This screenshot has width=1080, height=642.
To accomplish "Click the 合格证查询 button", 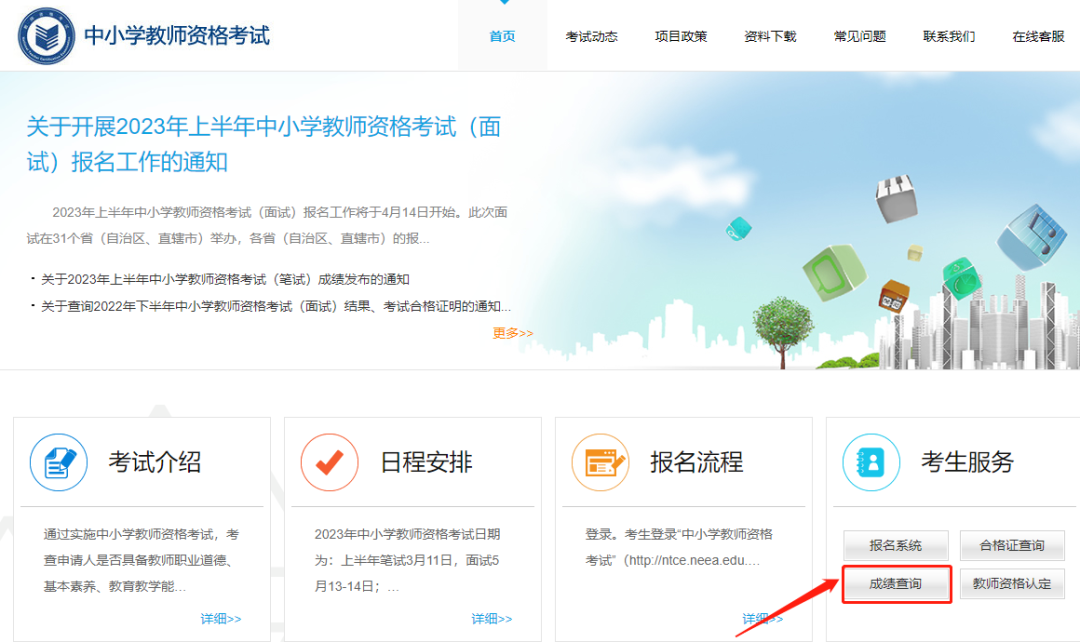I will click(1012, 546).
